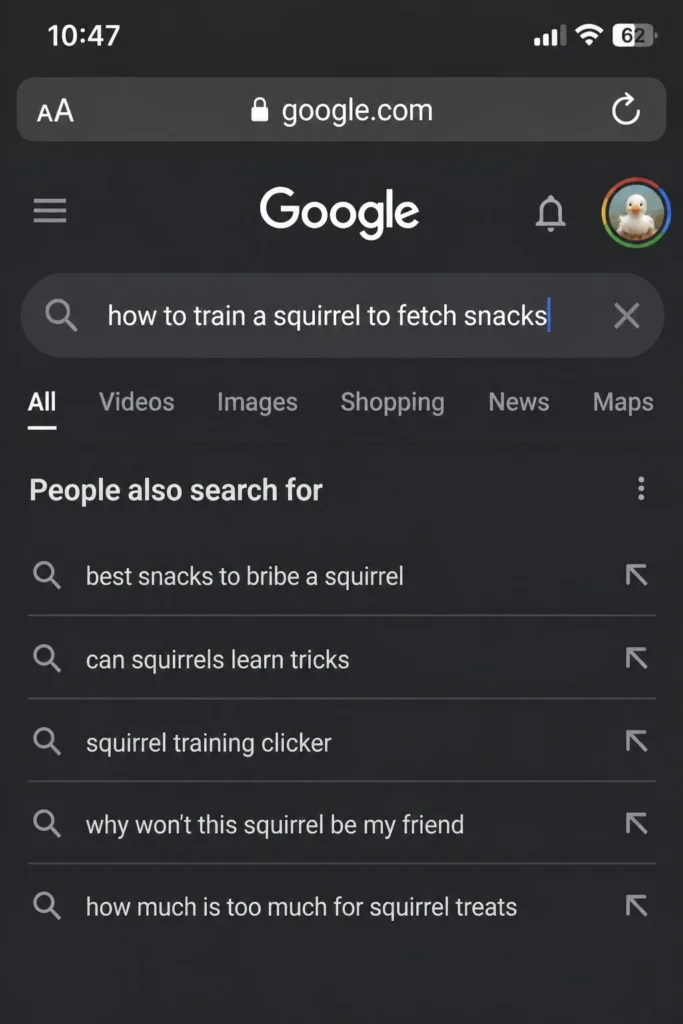Tap arrow next to 'can squirrels learn tricks'
Viewport: 683px width, 1024px height.
[x=636, y=658]
